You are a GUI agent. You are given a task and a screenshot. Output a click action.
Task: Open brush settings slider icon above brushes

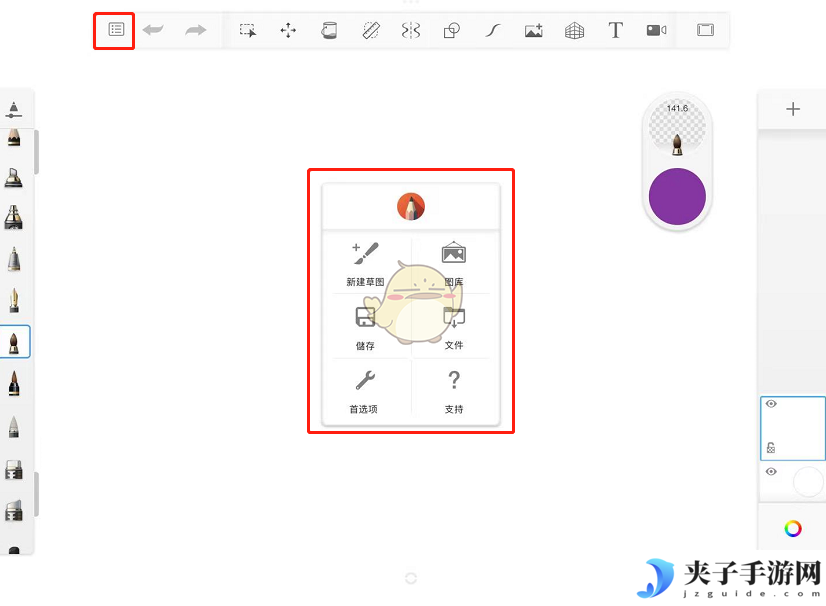pos(14,110)
